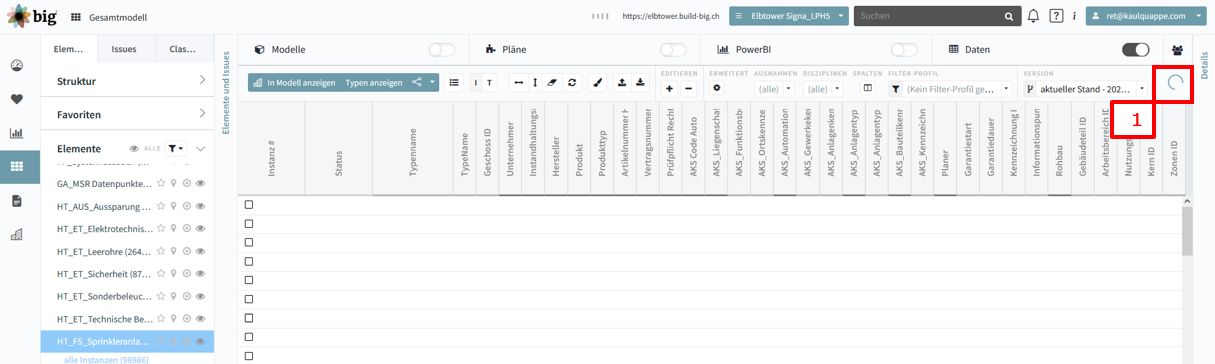This screenshot has width=1215, height=364.
Task: Open the Elbtower Signa_LPH5 project dropdown
Action: [789, 16]
